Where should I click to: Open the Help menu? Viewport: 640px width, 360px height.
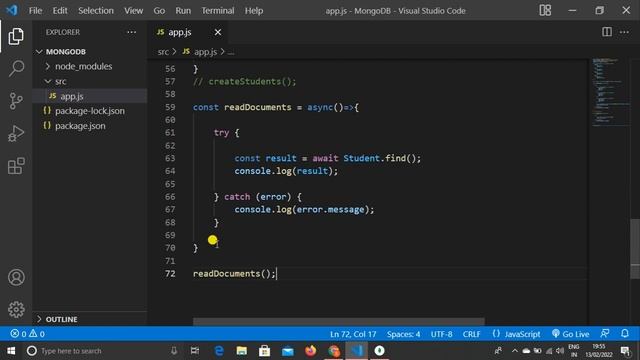[x=254, y=11]
